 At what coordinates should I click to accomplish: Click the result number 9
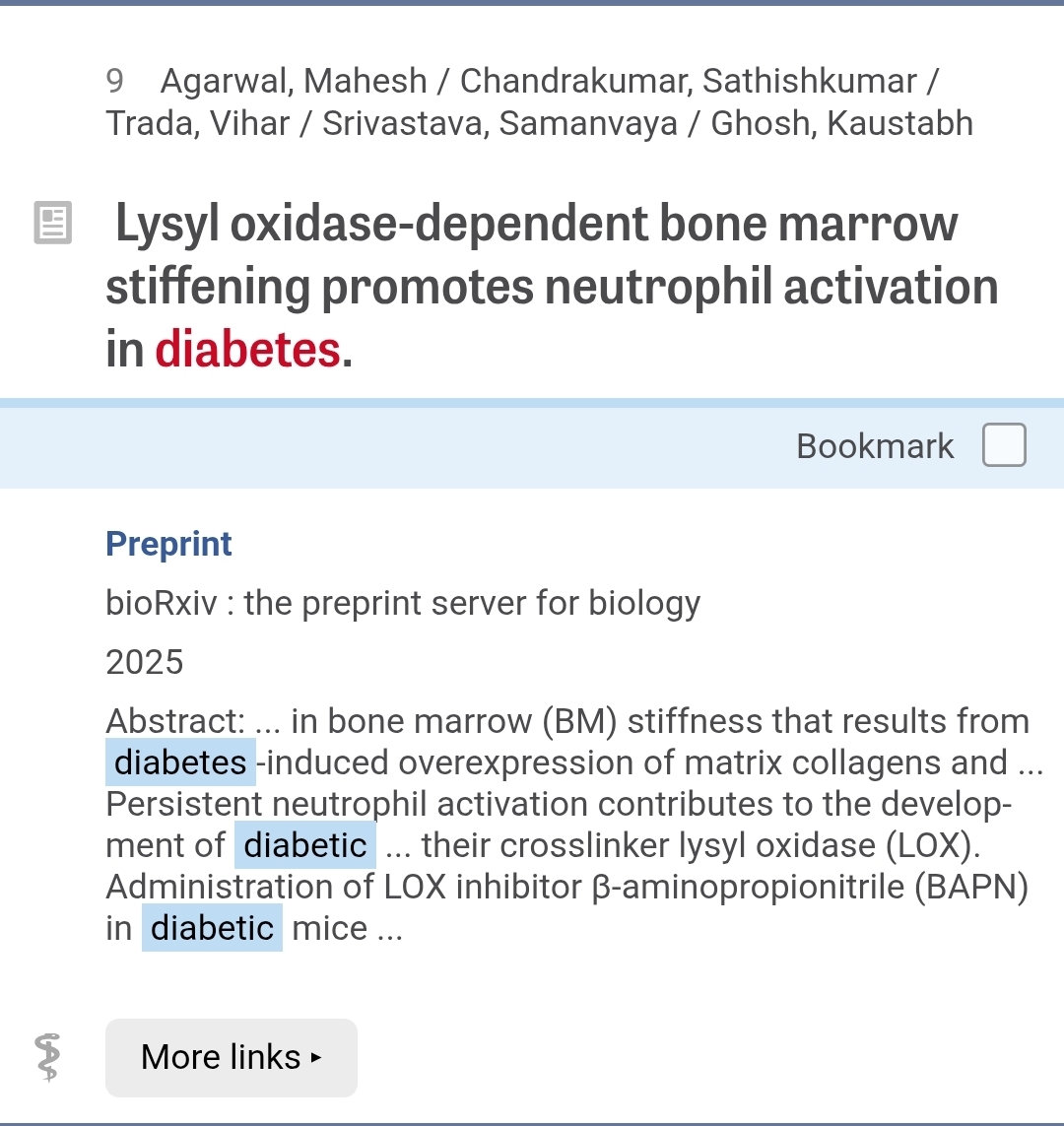(x=114, y=81)
